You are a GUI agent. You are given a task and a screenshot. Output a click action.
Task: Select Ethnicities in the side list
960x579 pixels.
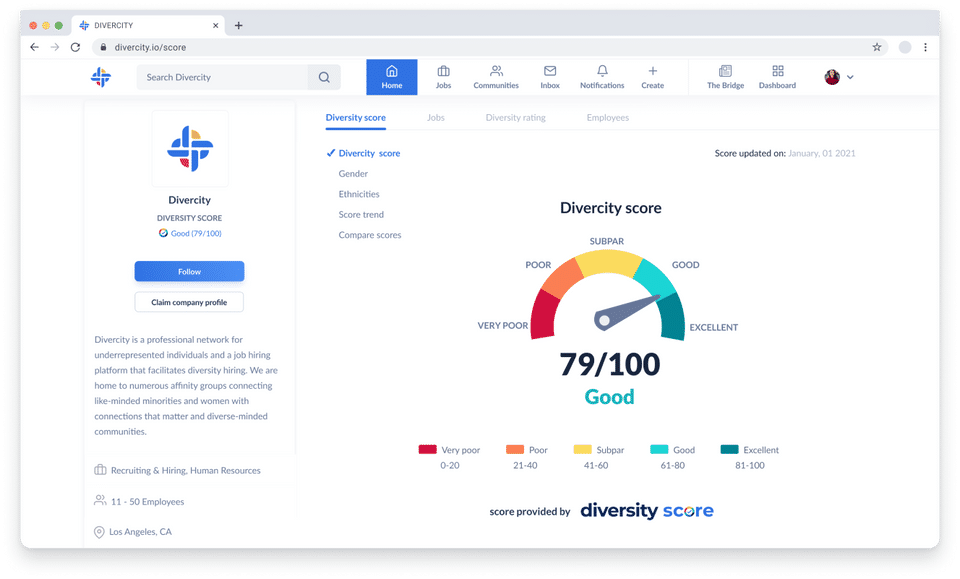[x=359, y=194]
